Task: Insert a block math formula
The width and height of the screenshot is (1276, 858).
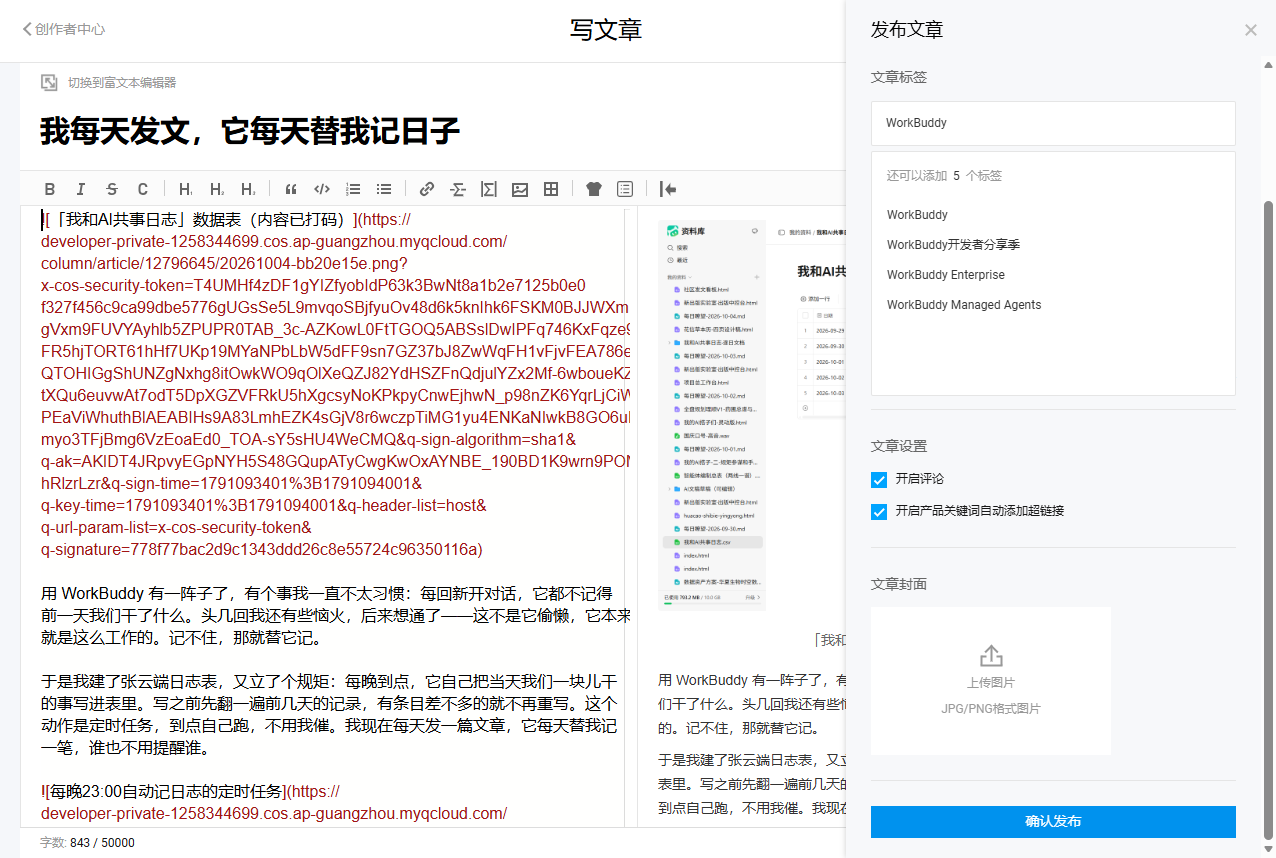Action: pyautogui.click(x=489, y=189)
